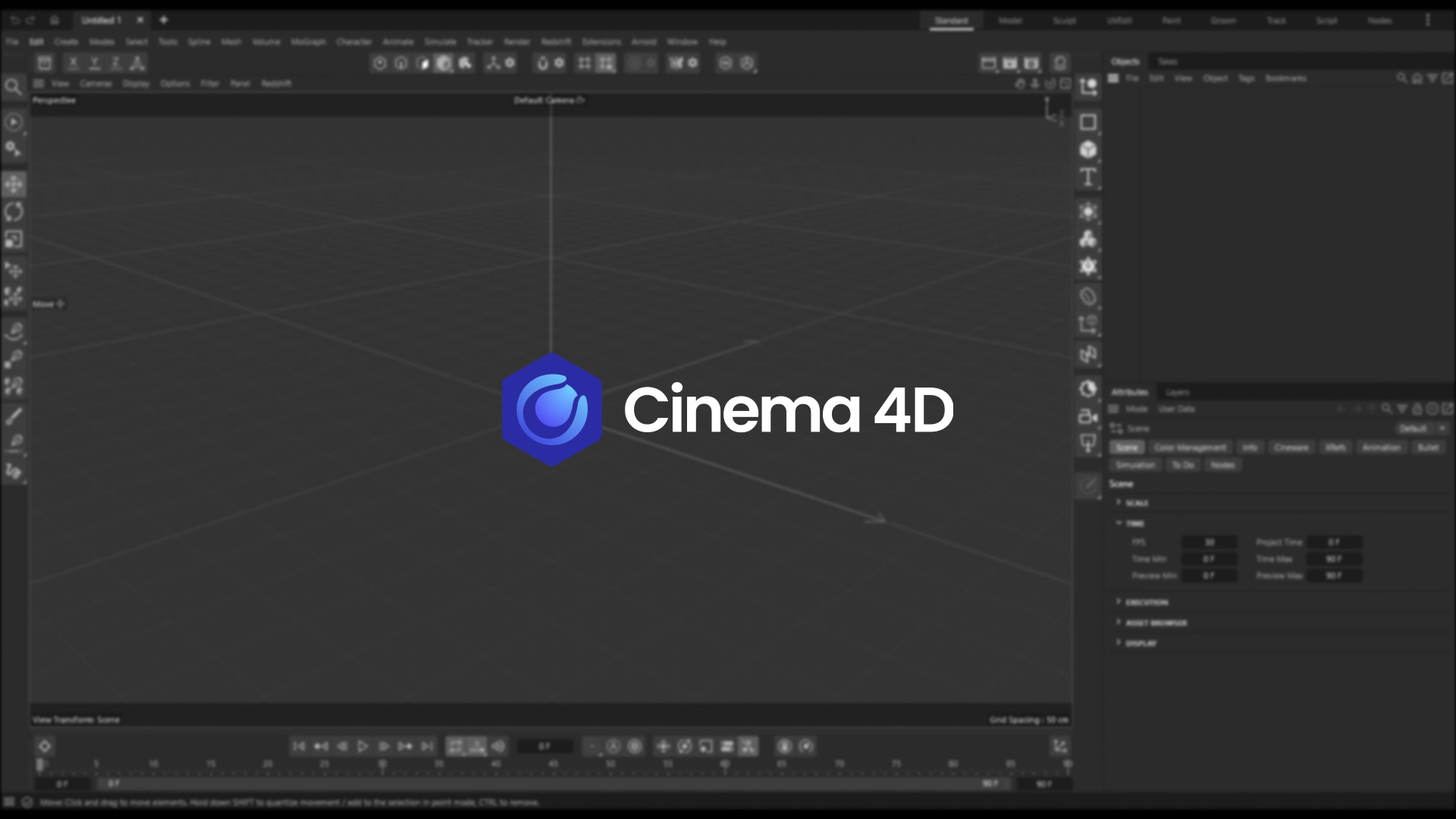Click the Cineware attribute button
The height and width of the screenshot is (819, 1456).
[1291, 447]
